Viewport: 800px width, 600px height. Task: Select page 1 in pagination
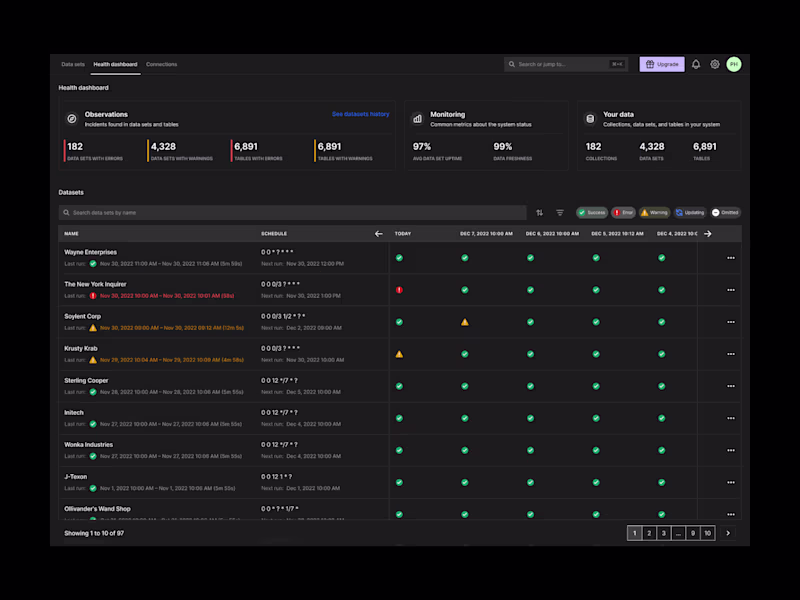634,533
